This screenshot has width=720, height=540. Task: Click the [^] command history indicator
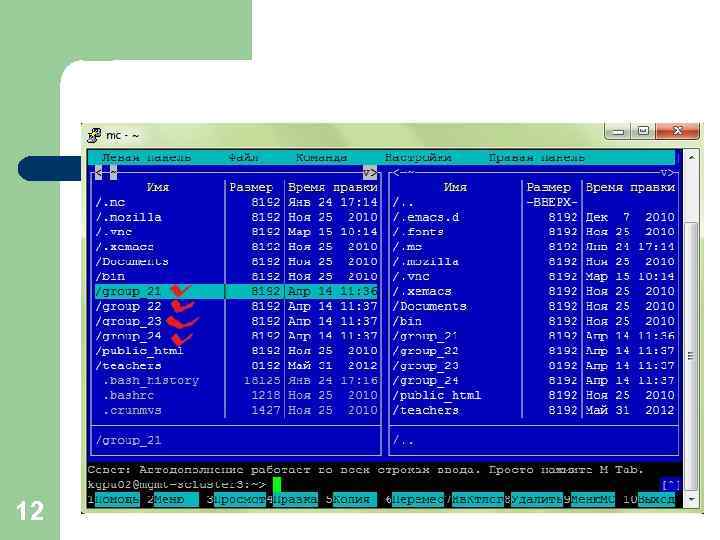[x=670, y=485]
